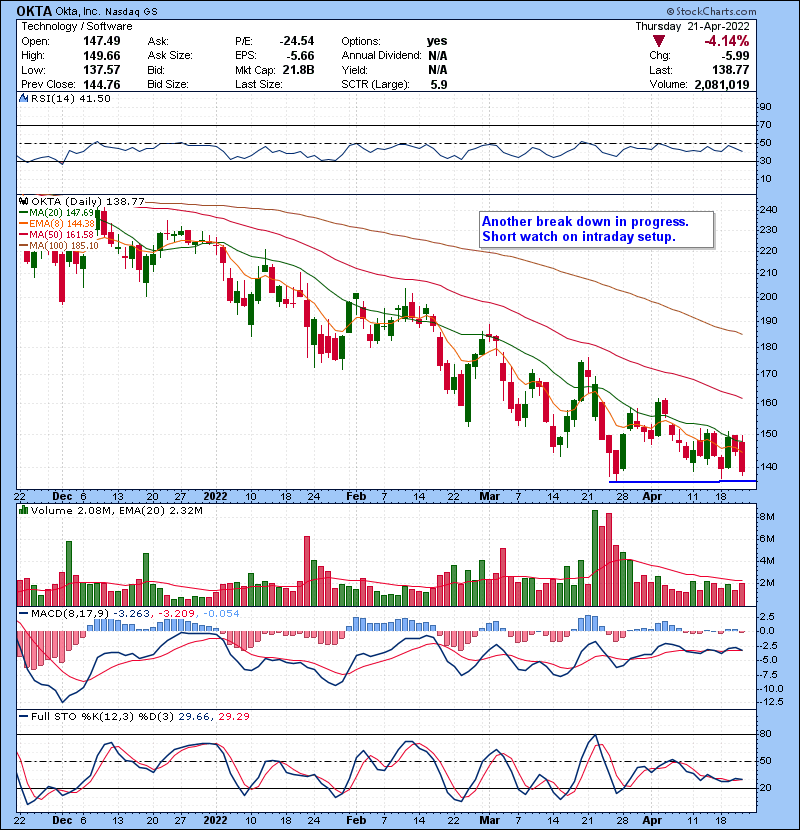Click the Options value yes
The height and width of the screenshot is (830, 800).
(x=437, y=41)
